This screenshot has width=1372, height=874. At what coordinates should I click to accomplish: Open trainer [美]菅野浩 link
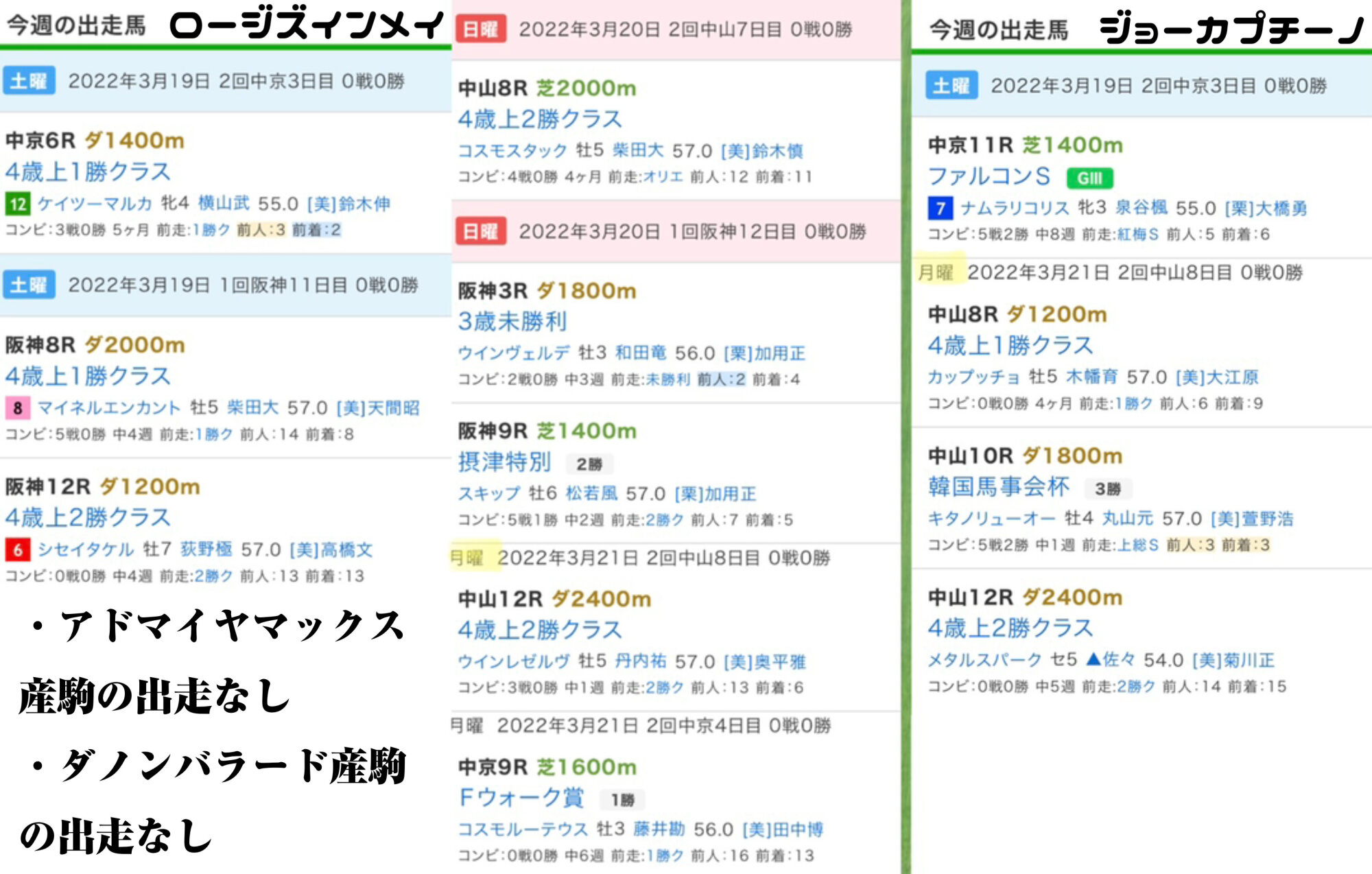[1253, 518]
